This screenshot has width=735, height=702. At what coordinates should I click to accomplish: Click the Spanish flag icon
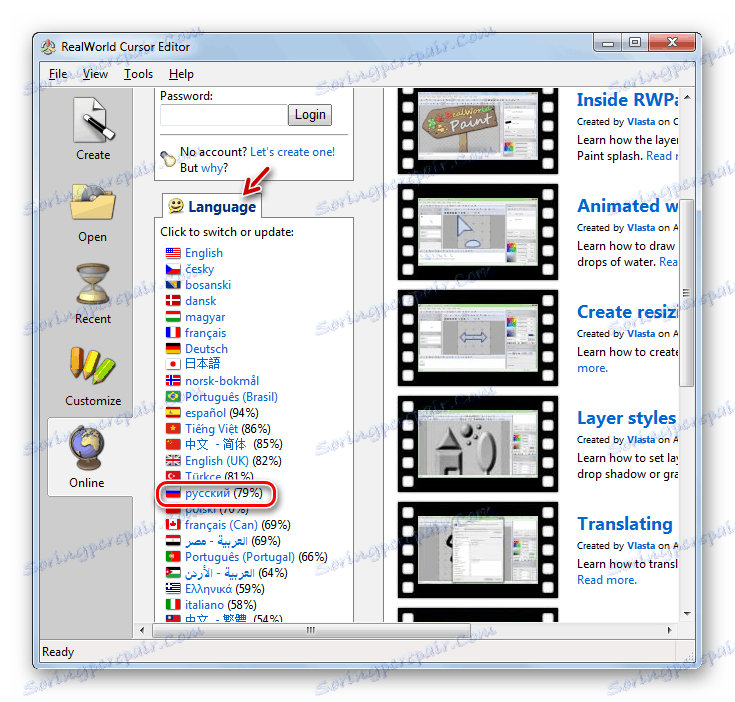(x=173, y=412)
